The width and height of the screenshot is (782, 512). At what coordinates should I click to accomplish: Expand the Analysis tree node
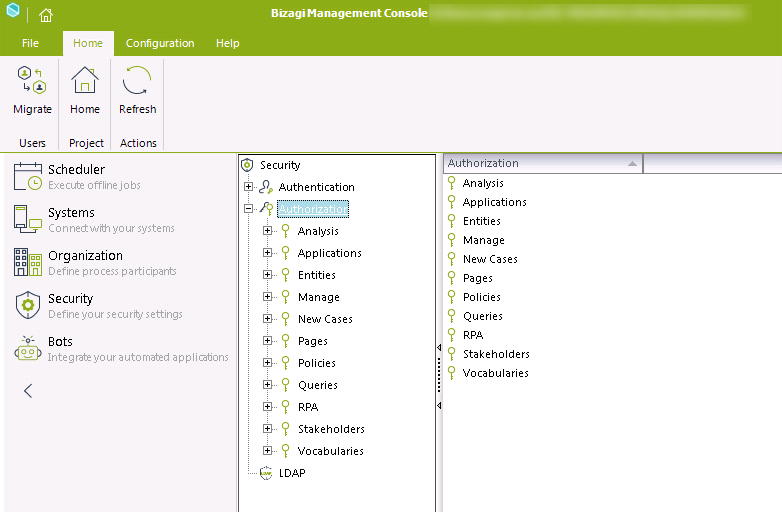267,231
